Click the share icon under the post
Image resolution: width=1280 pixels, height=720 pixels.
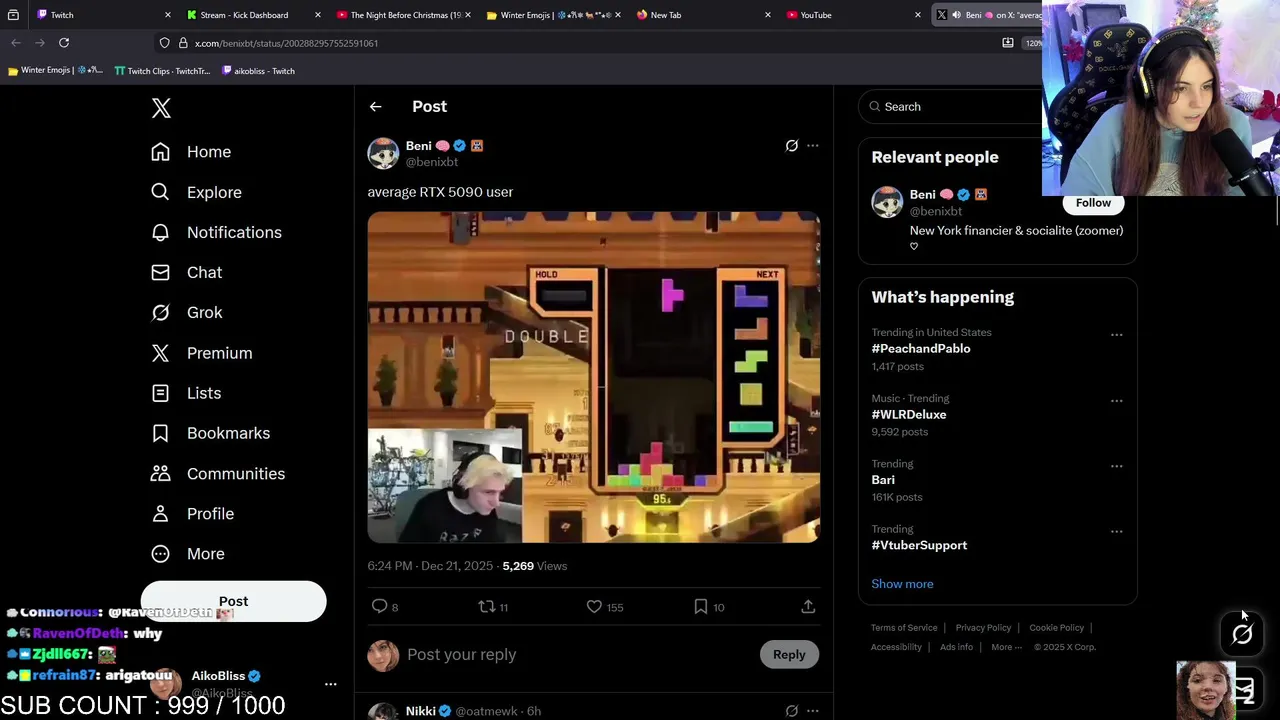click(808, 606)
